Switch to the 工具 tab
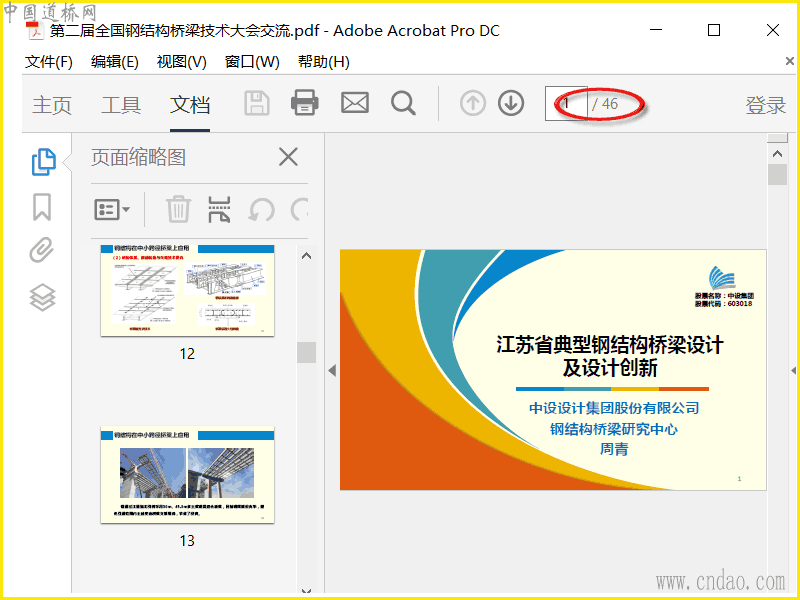The height and width of the screenshot is (600, 800). [x=121, y=105]
